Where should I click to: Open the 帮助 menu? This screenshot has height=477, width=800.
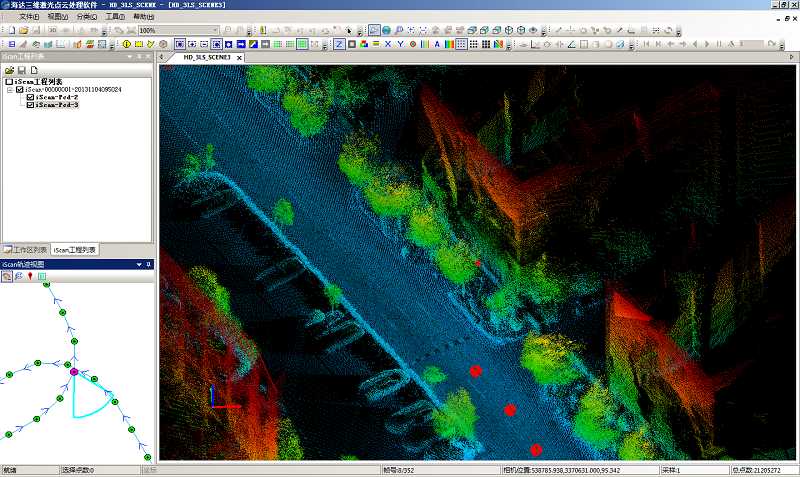click(144, 17)
